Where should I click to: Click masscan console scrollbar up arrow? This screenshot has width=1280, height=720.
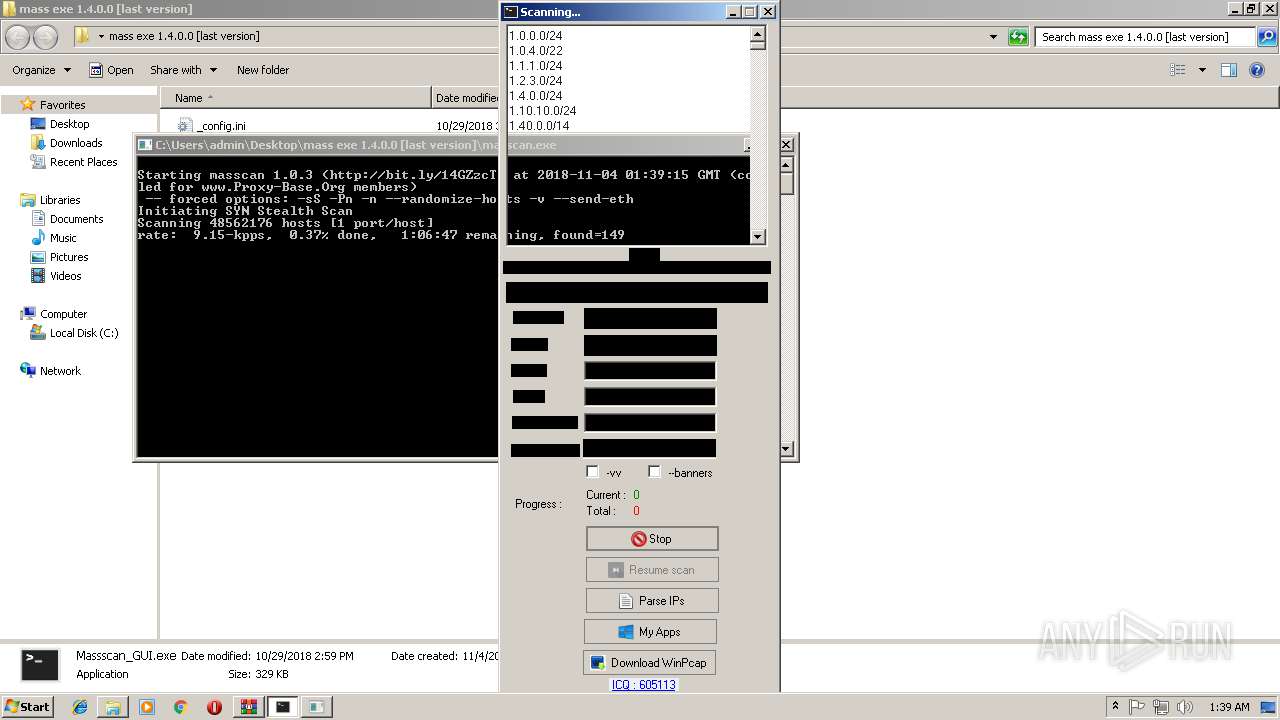tap(786, 164)
